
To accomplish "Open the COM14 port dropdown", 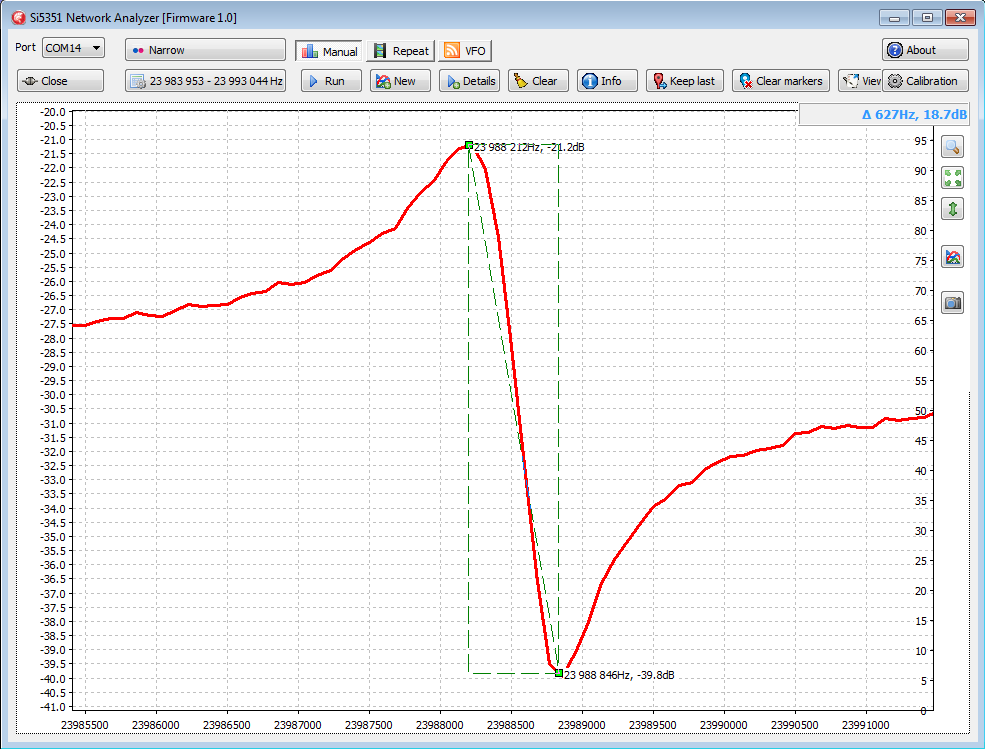I will coord(73,48).
